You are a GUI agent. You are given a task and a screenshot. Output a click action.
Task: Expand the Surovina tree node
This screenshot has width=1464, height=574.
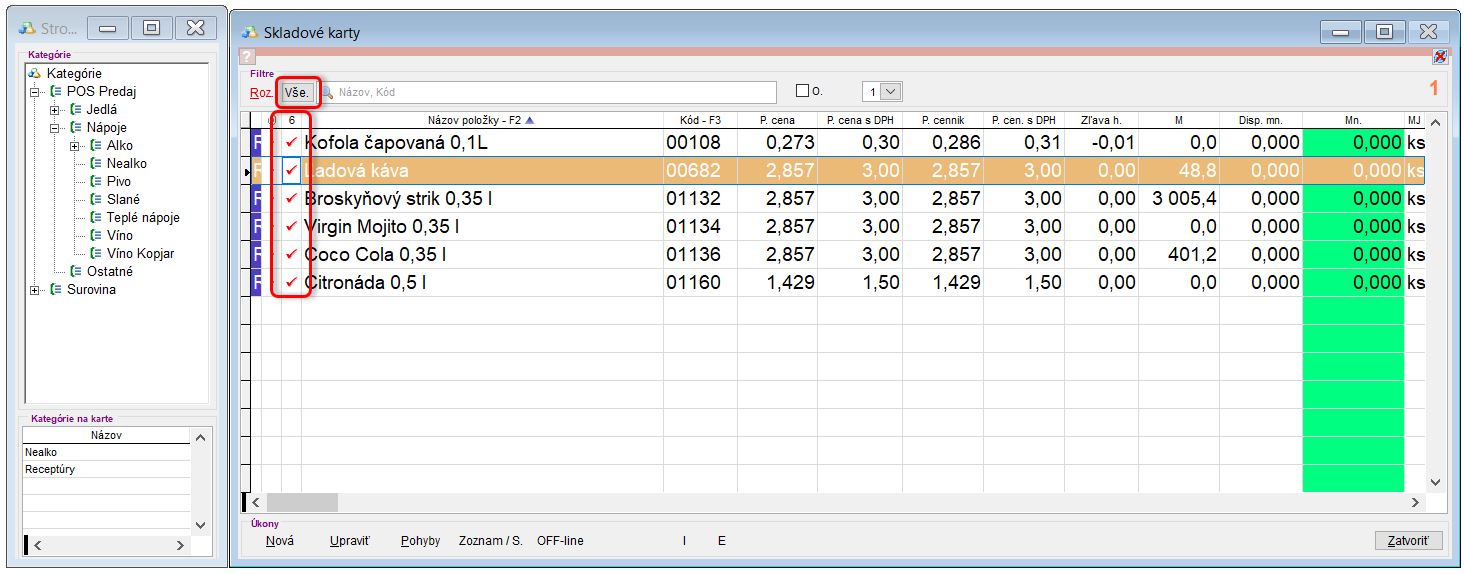click(x=36, y=290)
